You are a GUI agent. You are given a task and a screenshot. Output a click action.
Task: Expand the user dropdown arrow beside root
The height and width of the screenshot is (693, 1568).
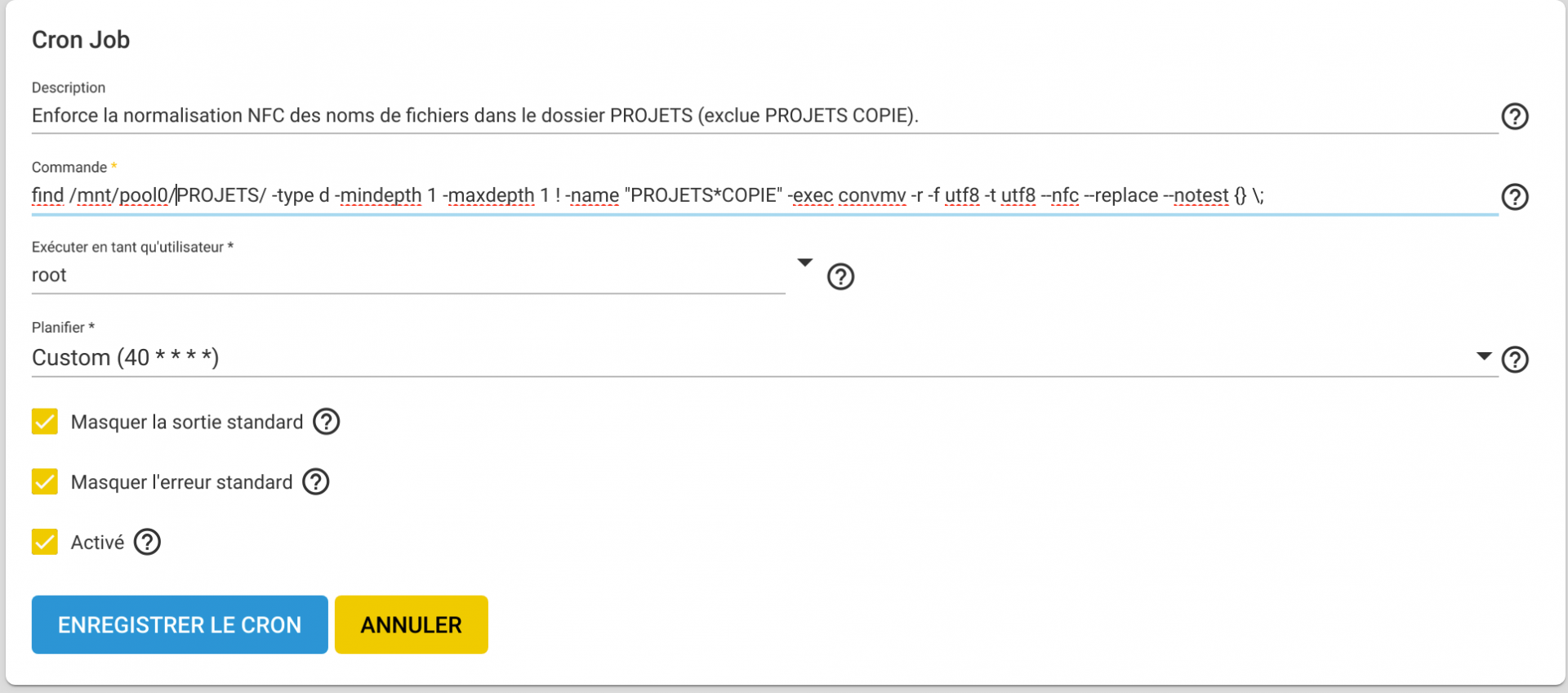[x=805, y=262]
